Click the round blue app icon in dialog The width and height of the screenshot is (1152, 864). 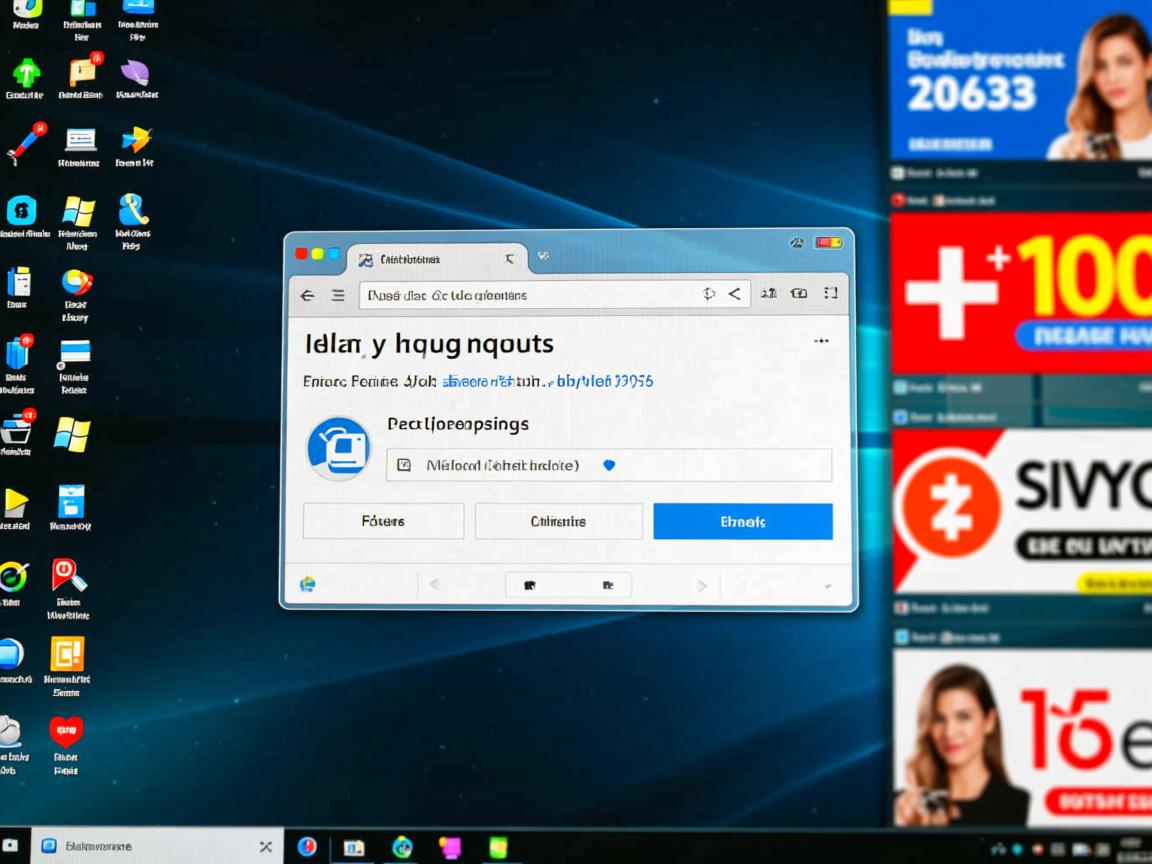coord(339,447)
